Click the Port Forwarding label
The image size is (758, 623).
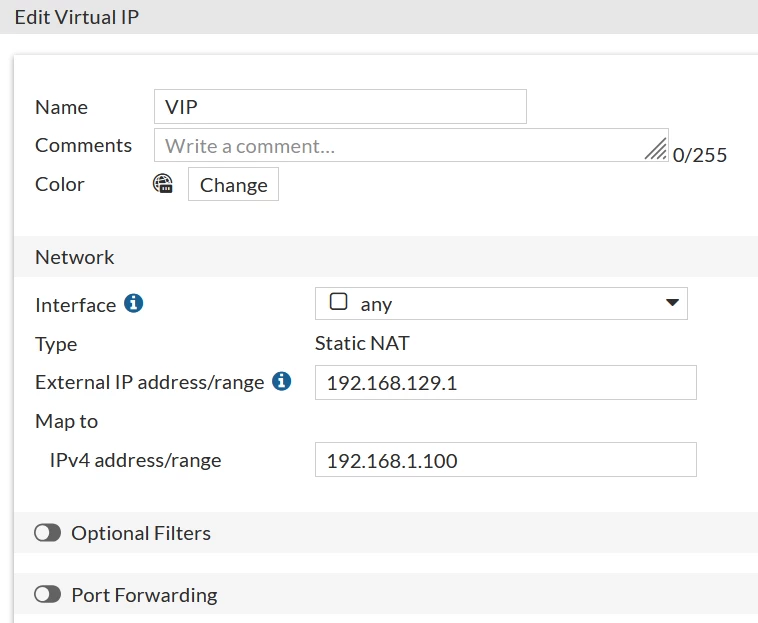[x=145, y=595]
